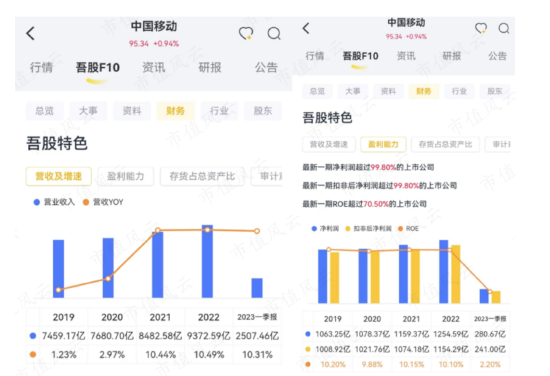Select 吾股F10 tab in right screen
The height and width of the screenshot is (376, 550).
click(x=361, y=56)
